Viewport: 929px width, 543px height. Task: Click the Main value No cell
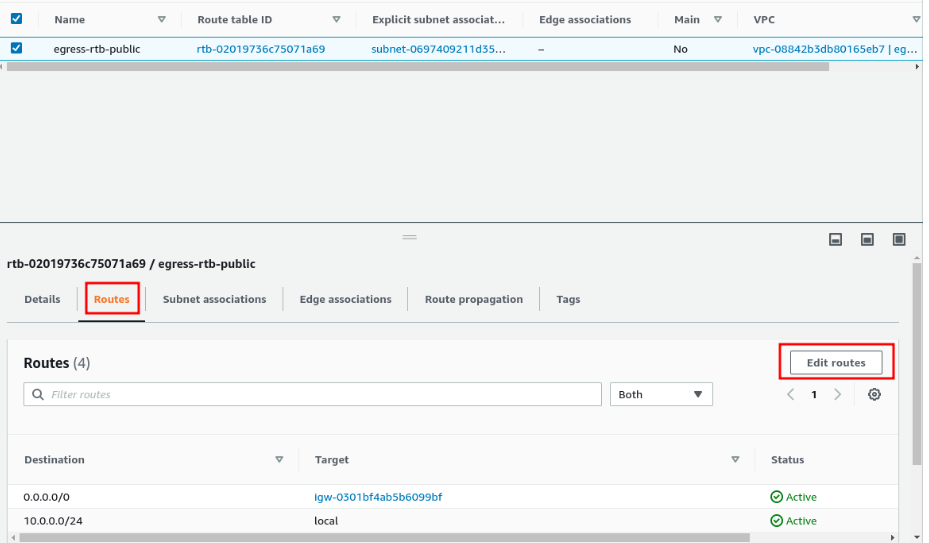coord(680,49)
